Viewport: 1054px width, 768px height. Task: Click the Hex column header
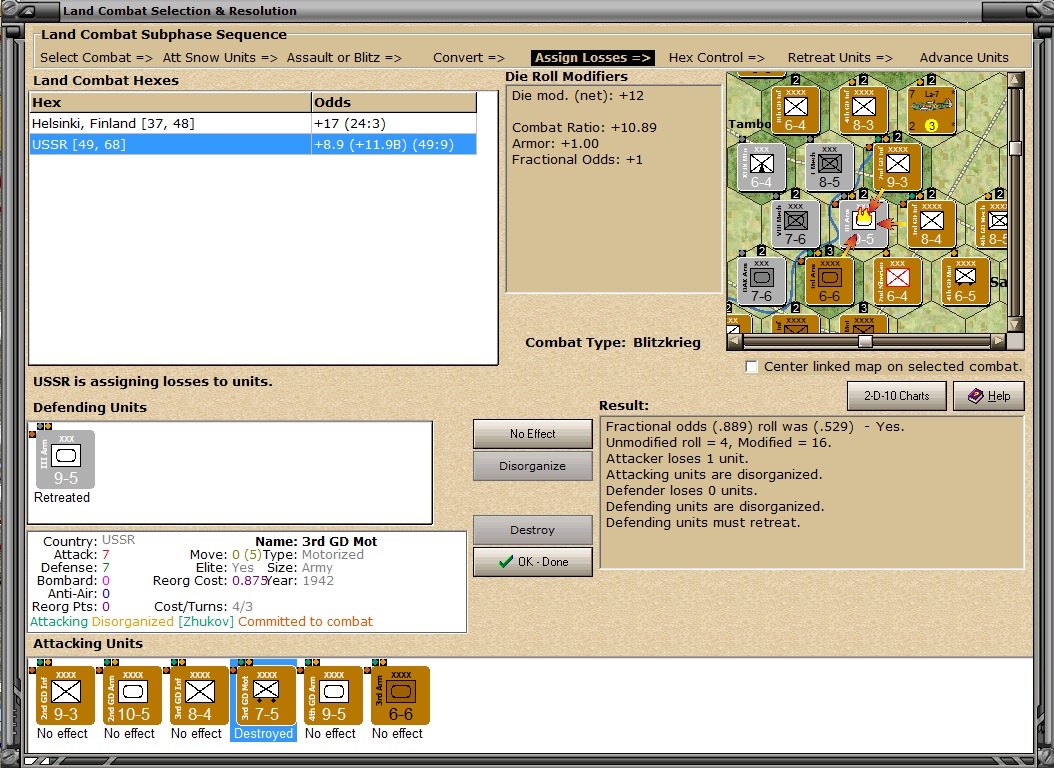pyautogui.click(x=171, y=102)
